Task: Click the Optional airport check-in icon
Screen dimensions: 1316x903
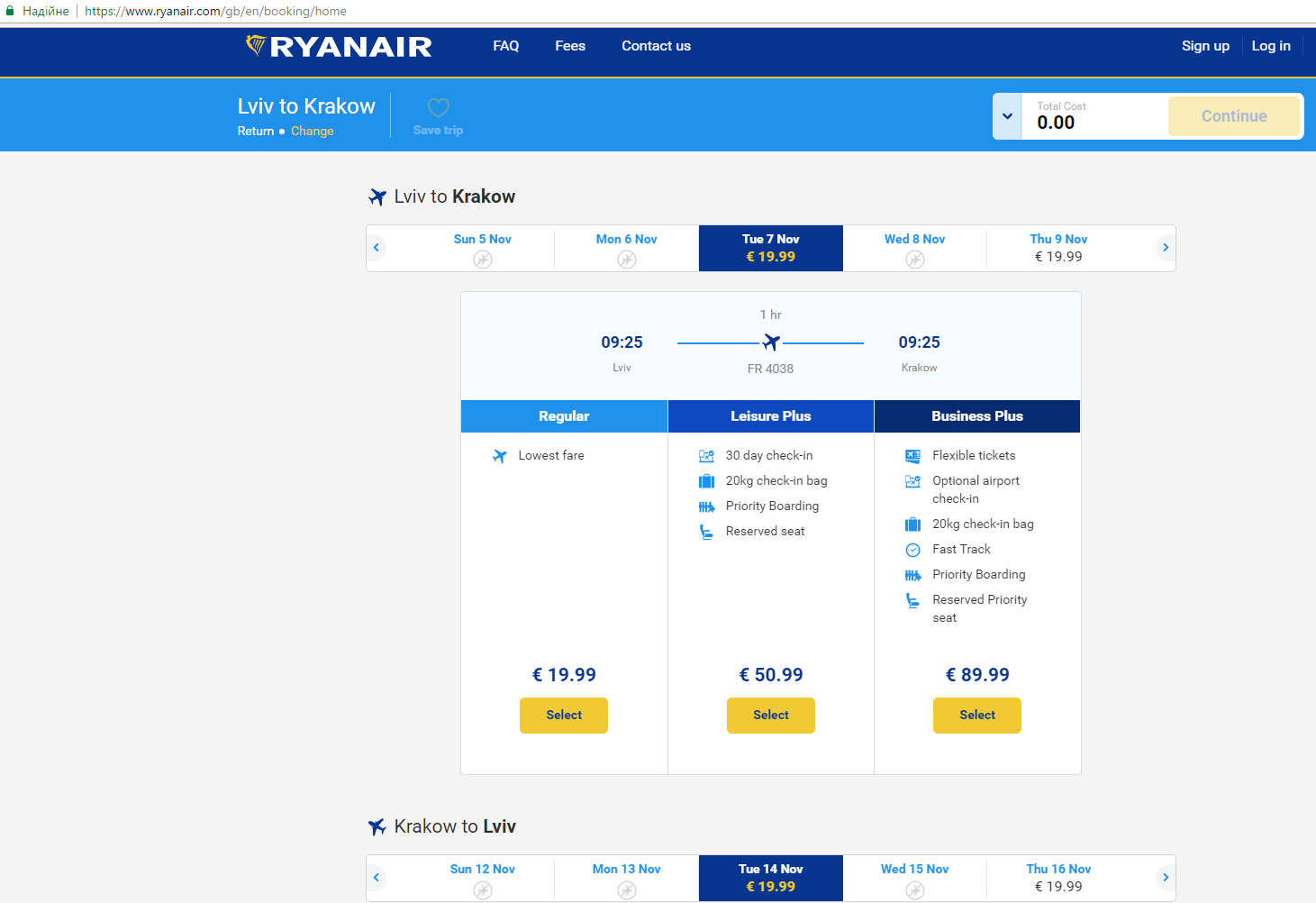Action: tap(912, 481)
